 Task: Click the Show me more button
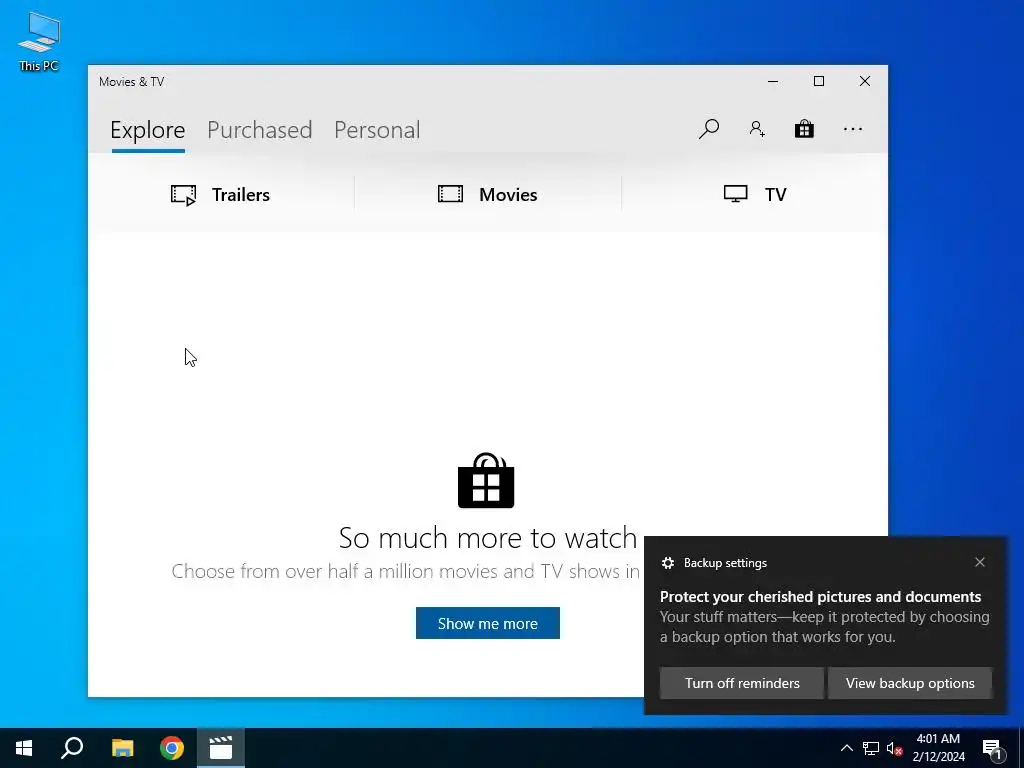(x=487, y=623)
